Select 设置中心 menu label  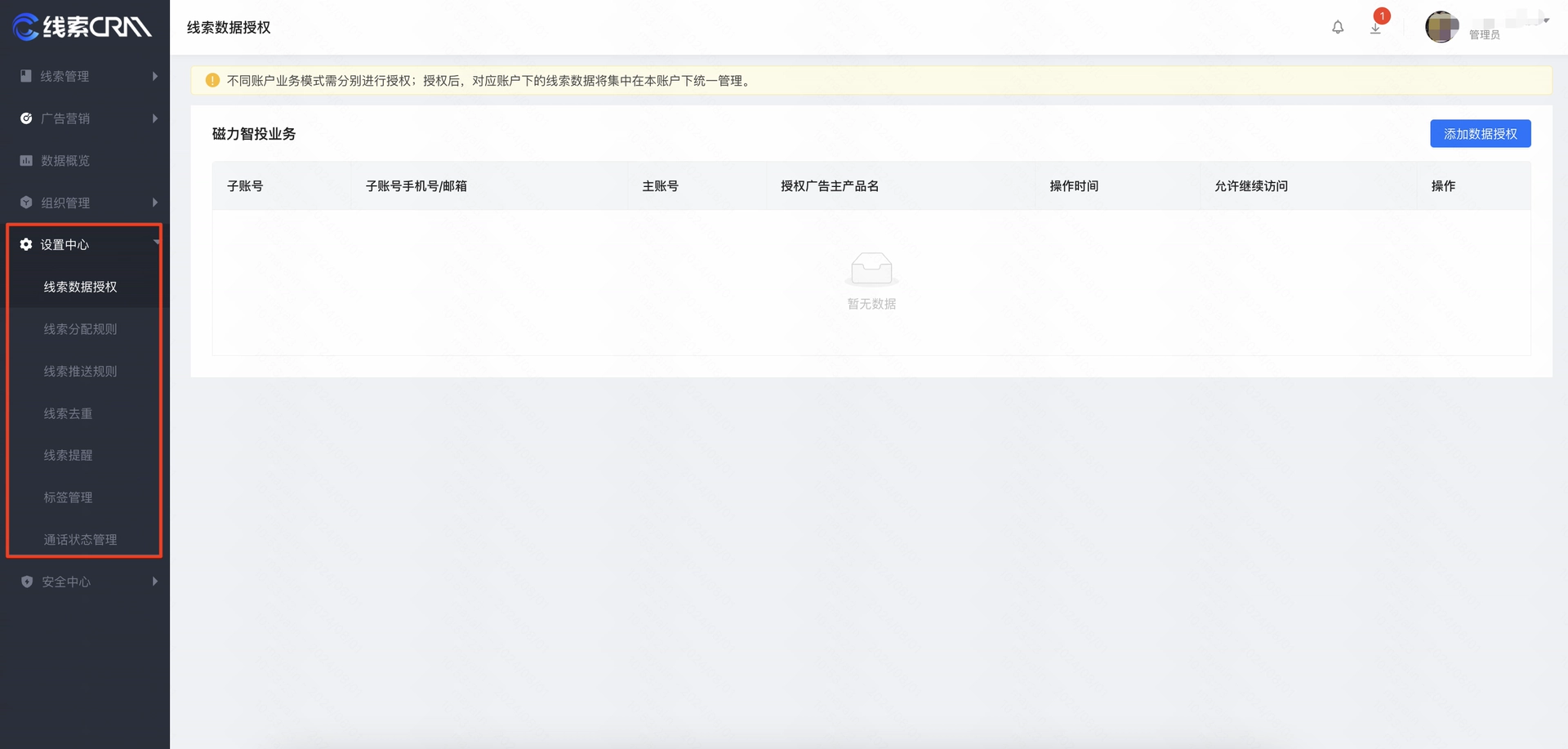click(65, 244)
